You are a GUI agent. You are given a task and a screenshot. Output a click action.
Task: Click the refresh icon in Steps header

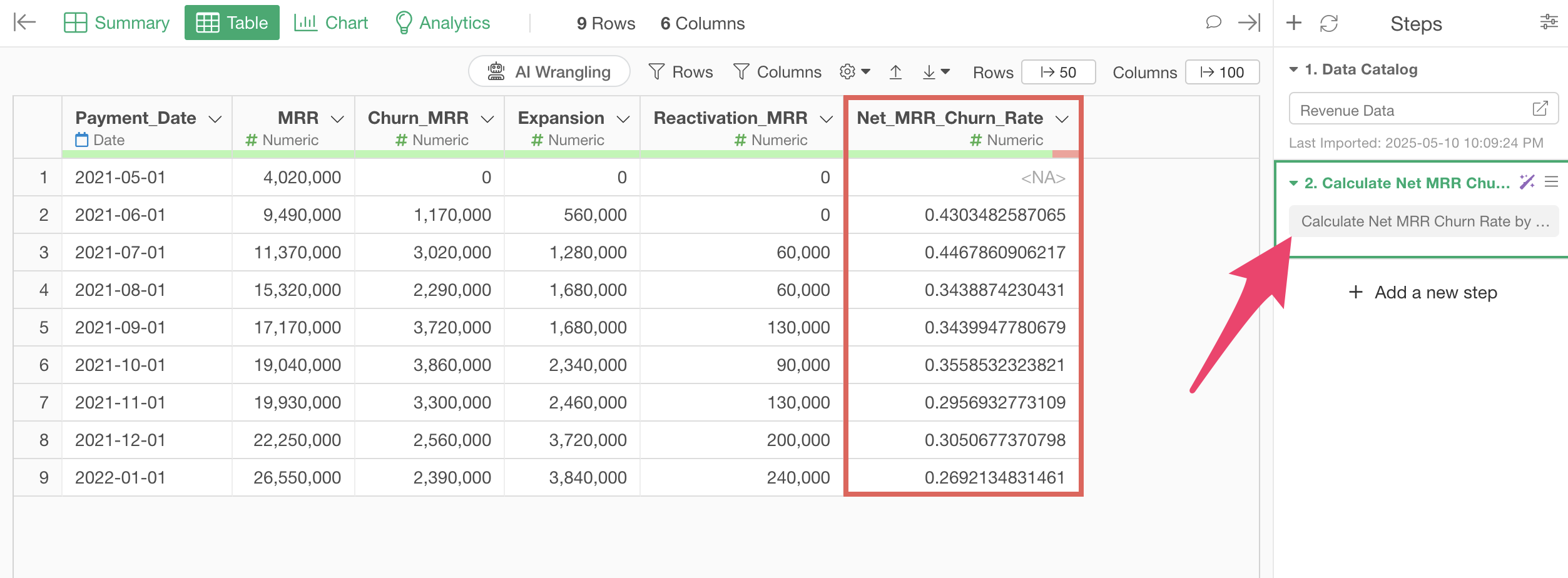click(1329, 24)
